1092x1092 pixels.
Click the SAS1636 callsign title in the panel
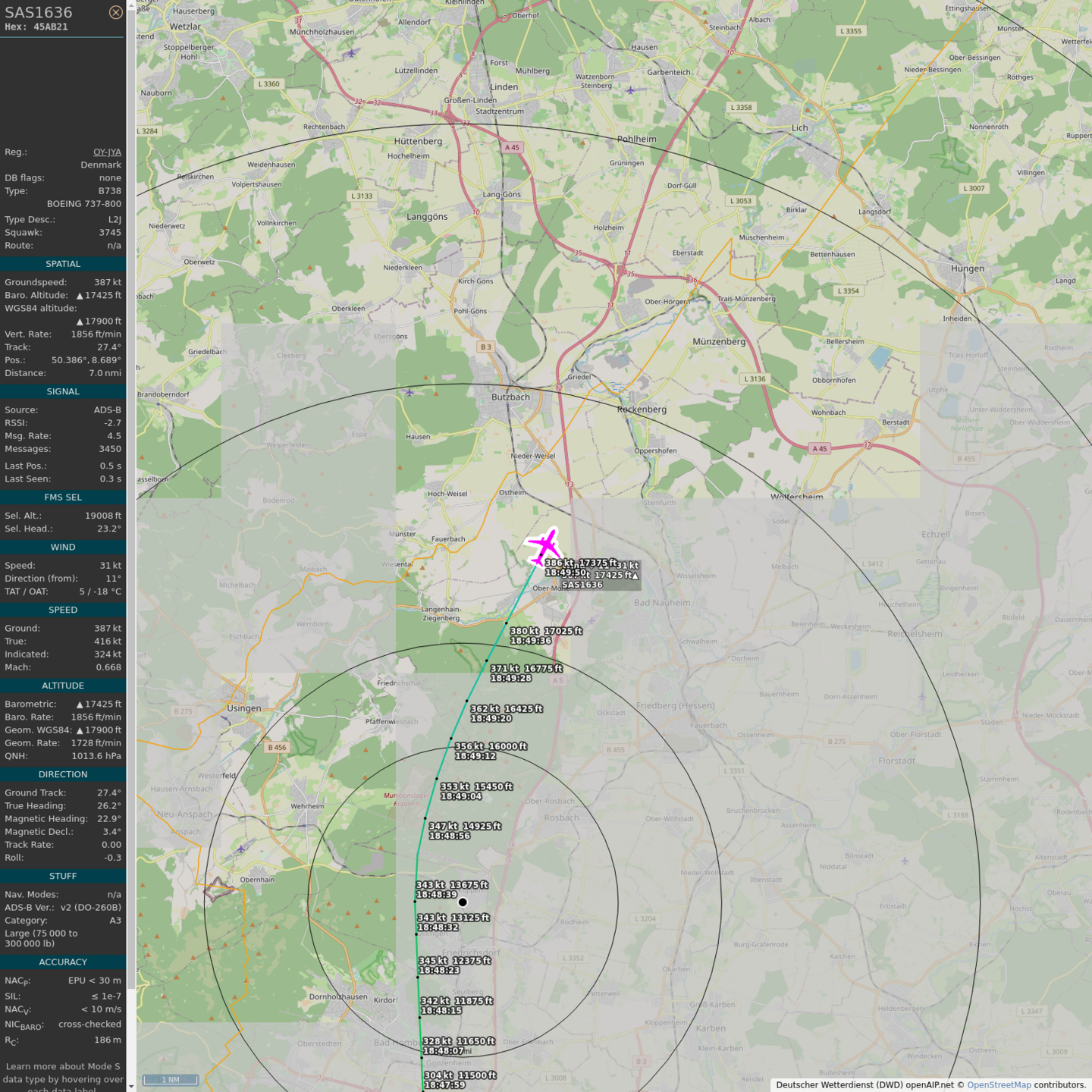[x=39, y=12]
